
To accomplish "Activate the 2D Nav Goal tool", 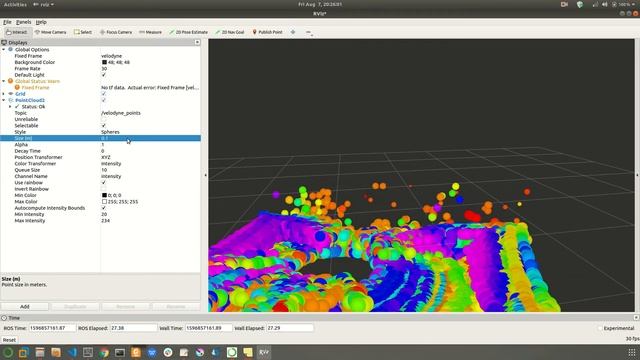I will click(229, 32).
